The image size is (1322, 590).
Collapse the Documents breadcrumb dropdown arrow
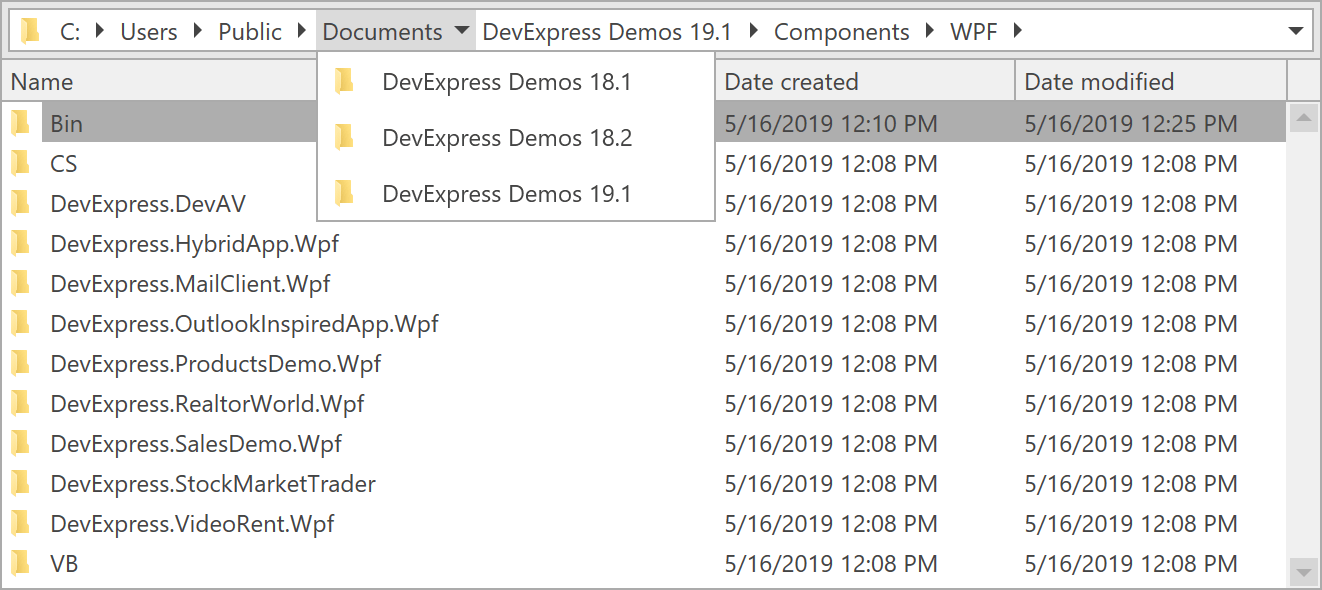461,32
